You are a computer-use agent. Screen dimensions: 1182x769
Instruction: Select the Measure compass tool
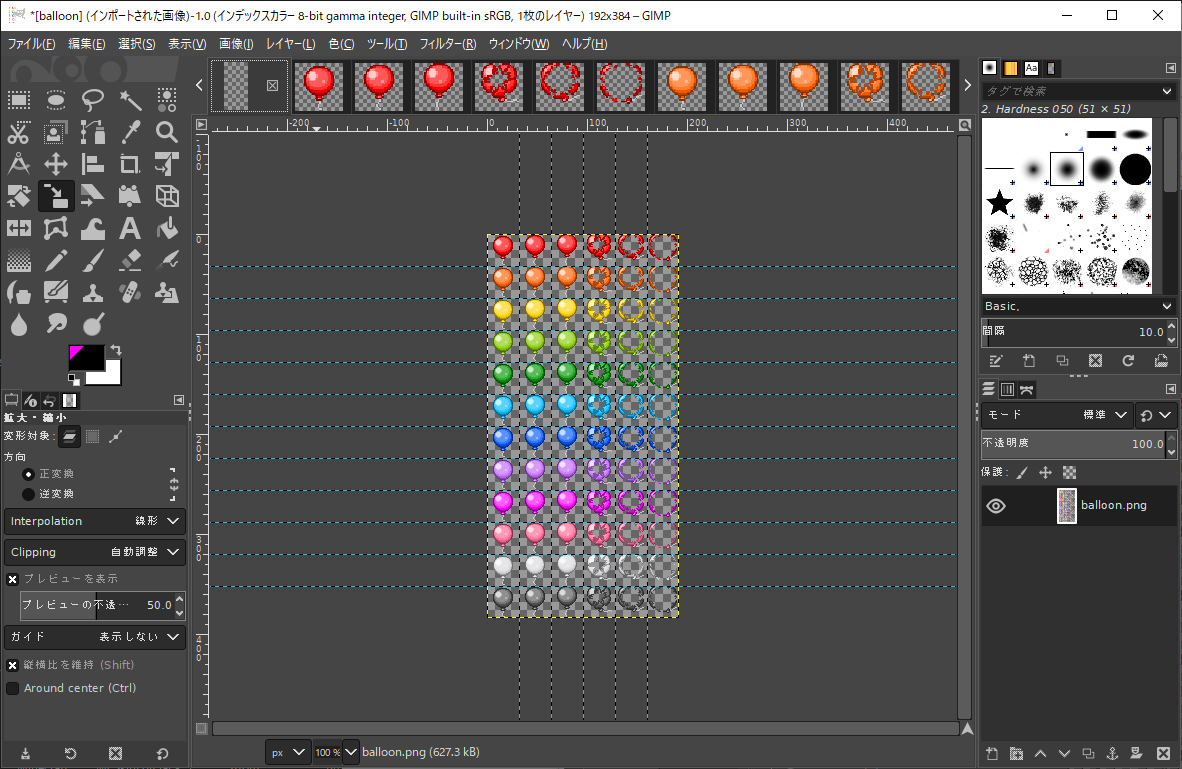click(x=19, y=164)
